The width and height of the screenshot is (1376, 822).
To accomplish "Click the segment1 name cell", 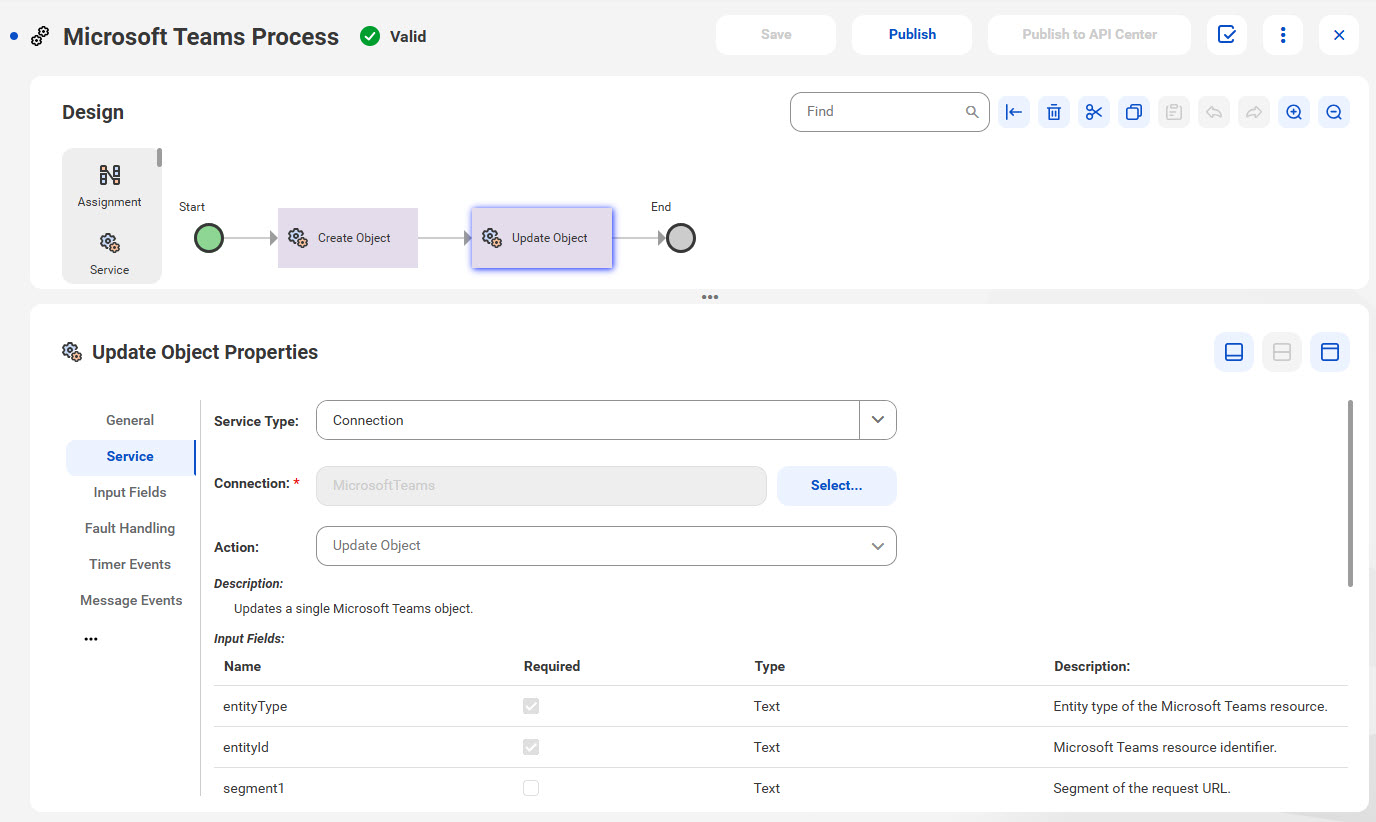I will [254, 788].
